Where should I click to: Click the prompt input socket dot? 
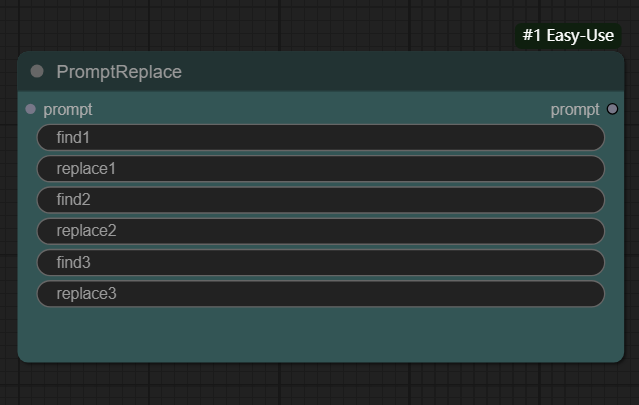pos(30,109)
